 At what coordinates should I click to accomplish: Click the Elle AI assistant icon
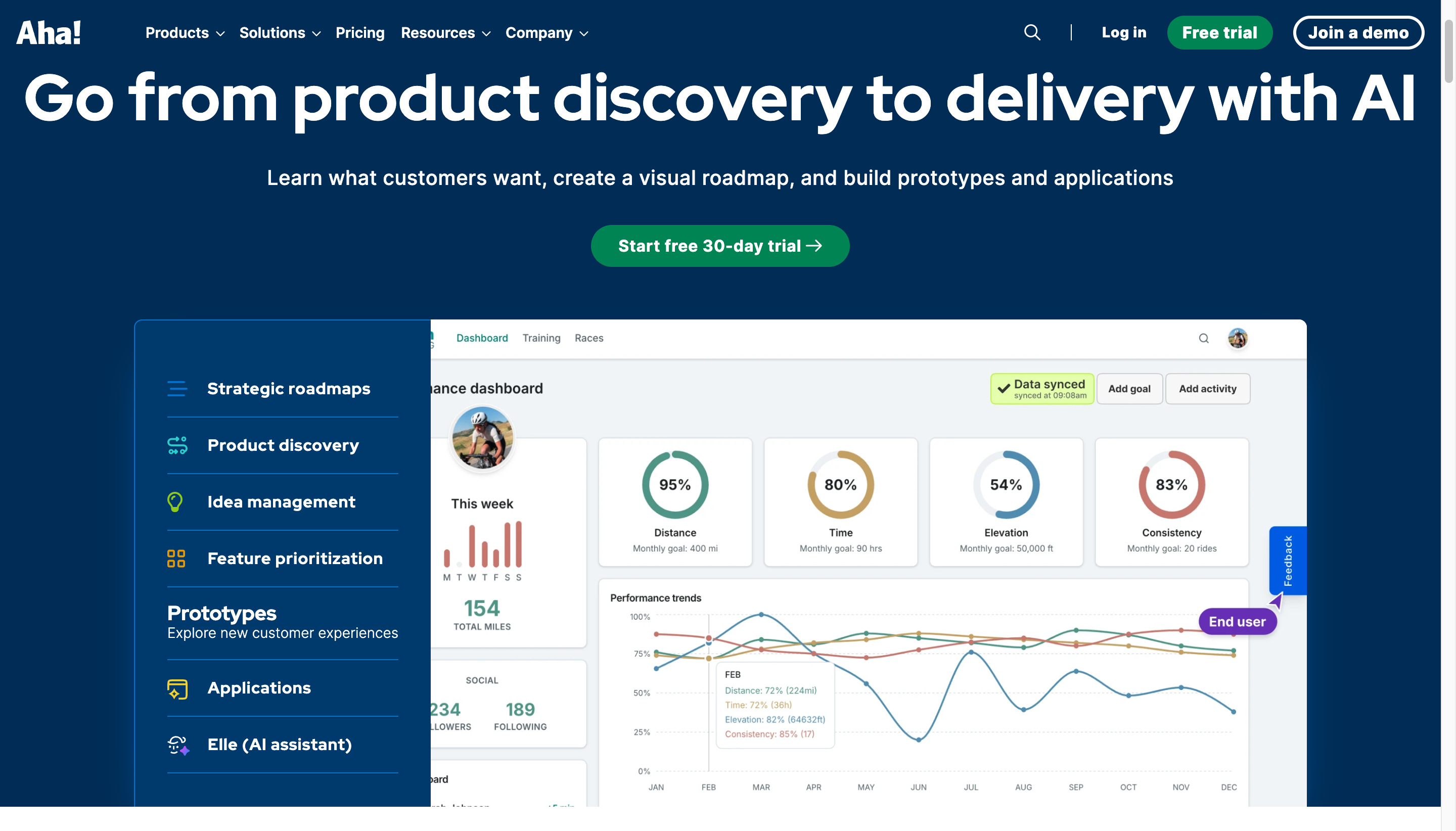pyautogui.click(x=178, y=745)
